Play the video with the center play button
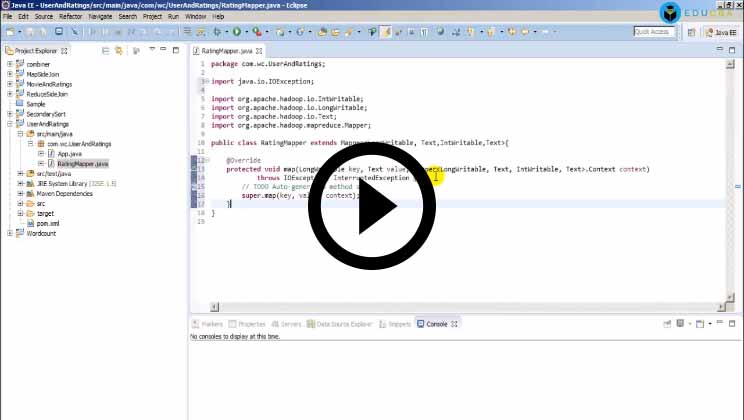744x420 pixels. tap(372, 205)
